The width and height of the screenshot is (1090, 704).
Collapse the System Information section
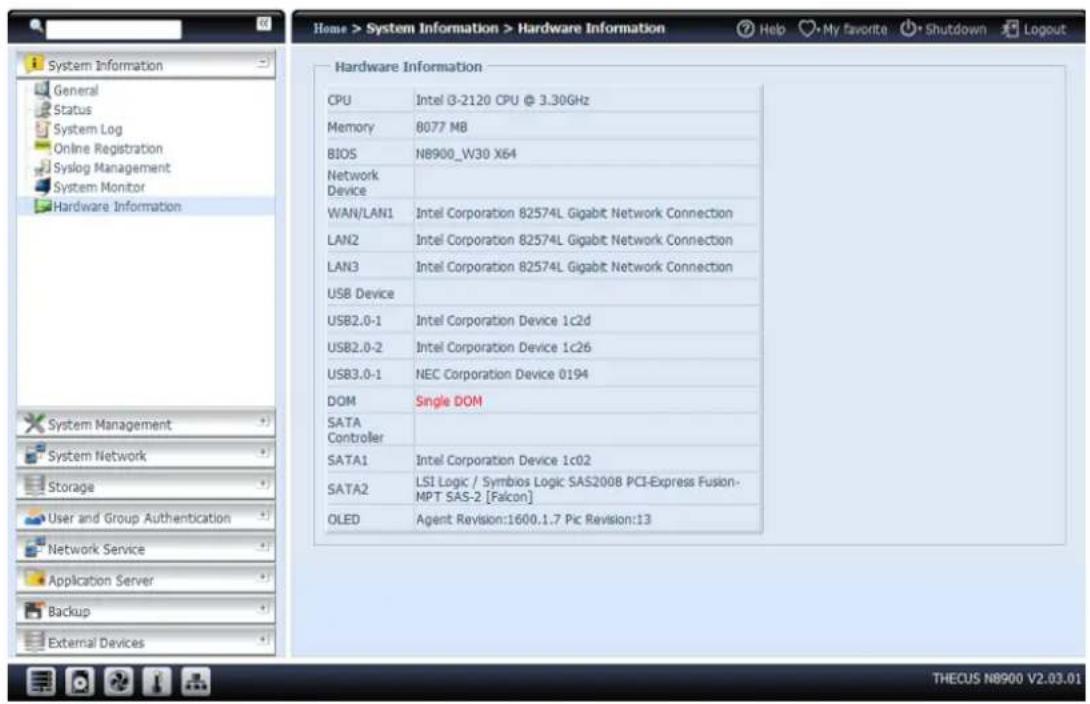click(263, 65)
